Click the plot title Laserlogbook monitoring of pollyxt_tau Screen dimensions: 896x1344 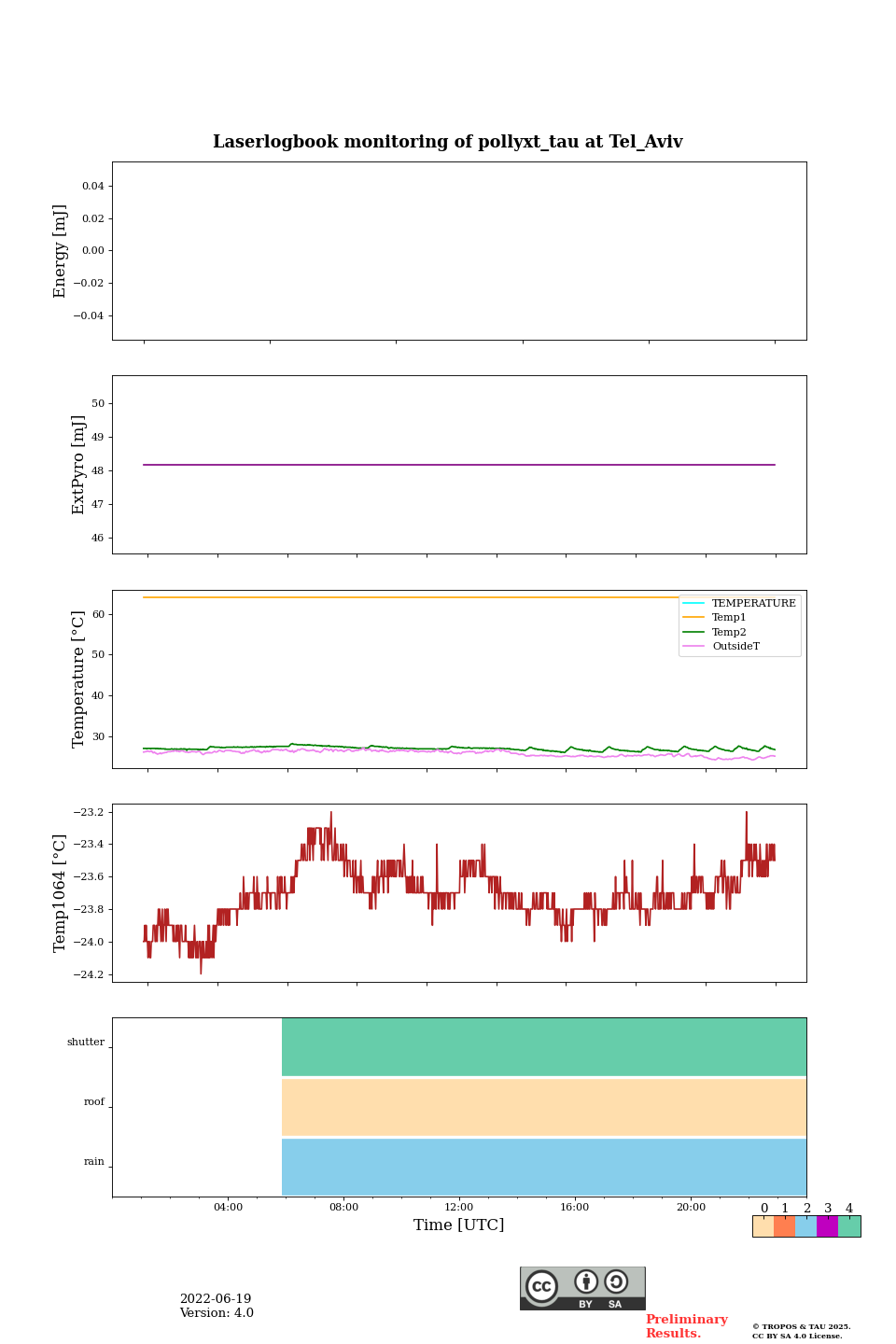448,142
